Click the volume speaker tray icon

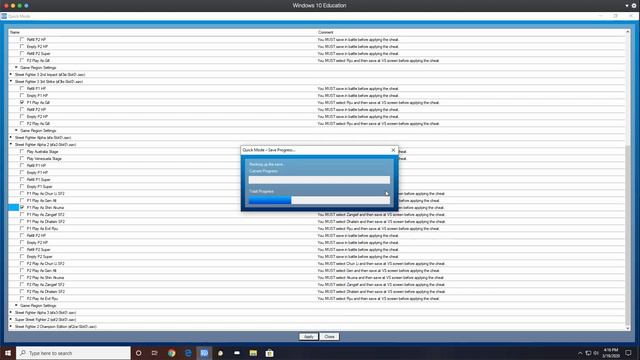[596, 353]
